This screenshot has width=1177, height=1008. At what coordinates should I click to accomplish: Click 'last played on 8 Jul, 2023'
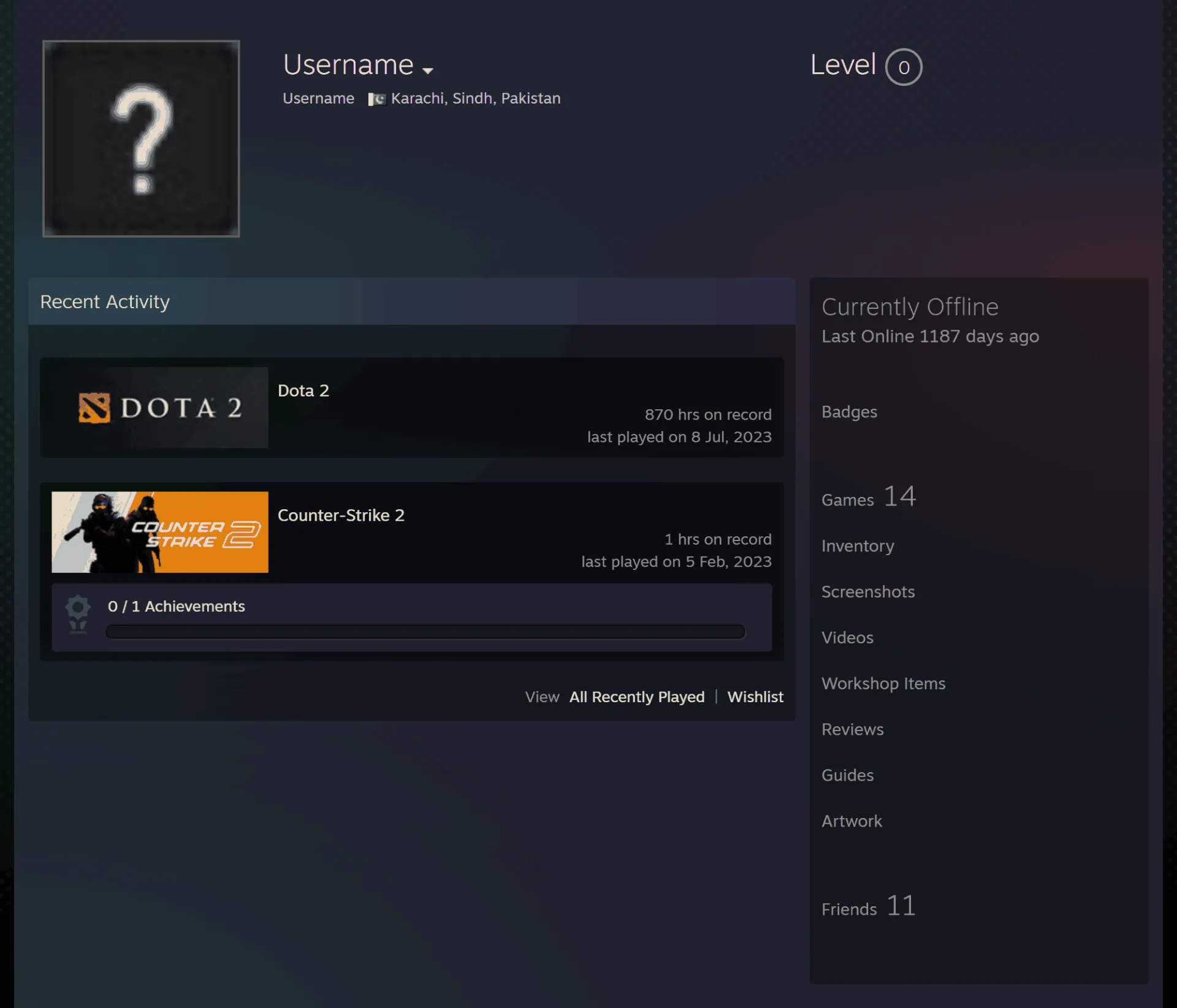point(679,437)
